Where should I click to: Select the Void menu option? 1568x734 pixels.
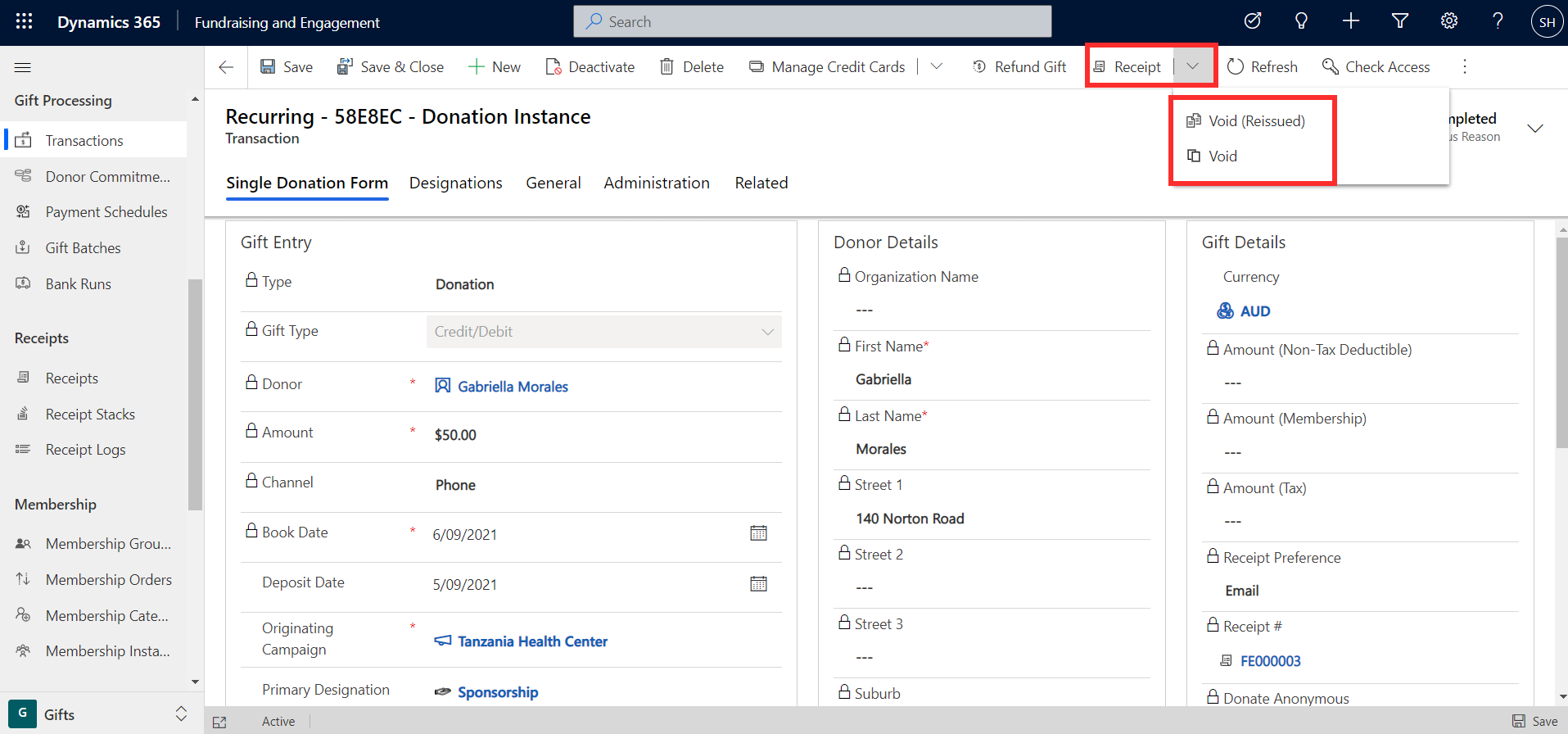[1212, 156]
